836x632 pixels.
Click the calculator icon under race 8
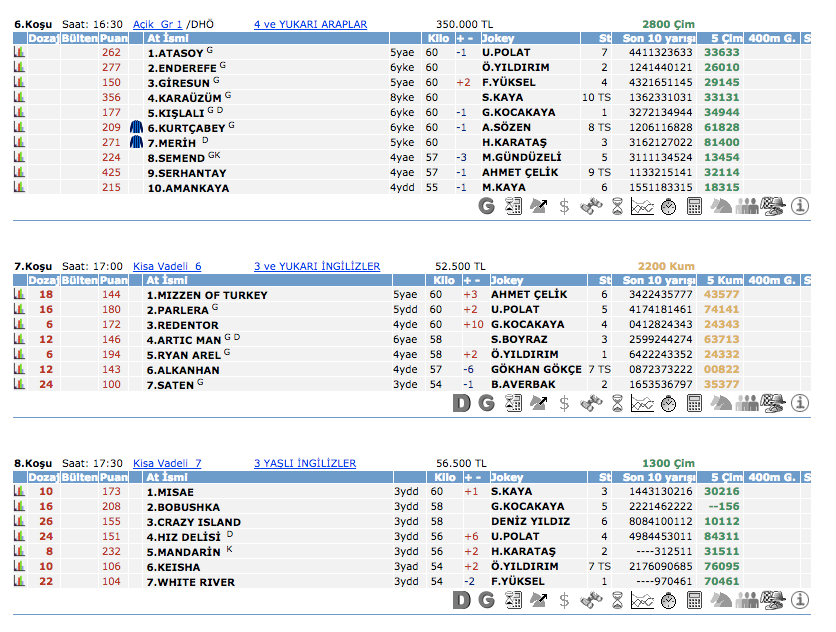point(695,600)
